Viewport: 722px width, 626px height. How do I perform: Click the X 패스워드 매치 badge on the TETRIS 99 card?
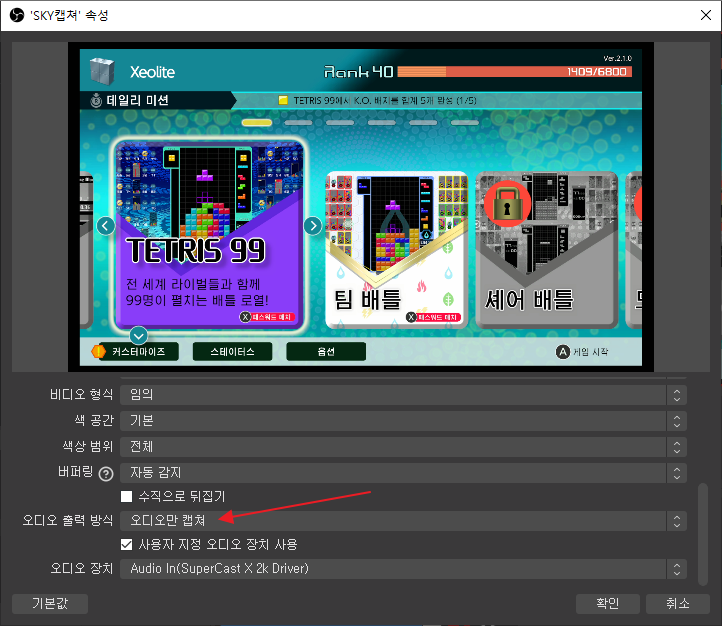(x=268, y=317)
